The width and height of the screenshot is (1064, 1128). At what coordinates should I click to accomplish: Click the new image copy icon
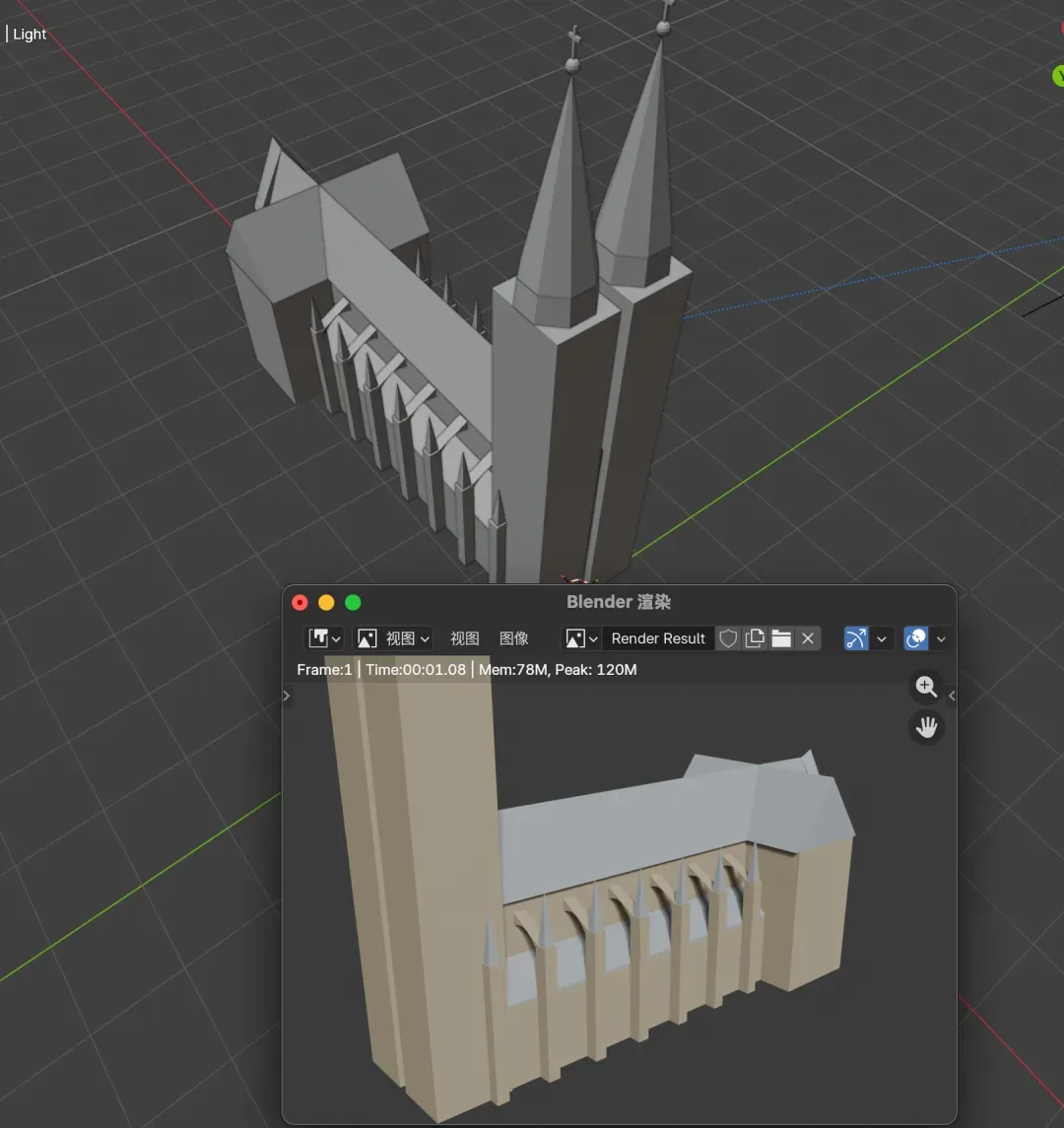(x=755, y=638)
